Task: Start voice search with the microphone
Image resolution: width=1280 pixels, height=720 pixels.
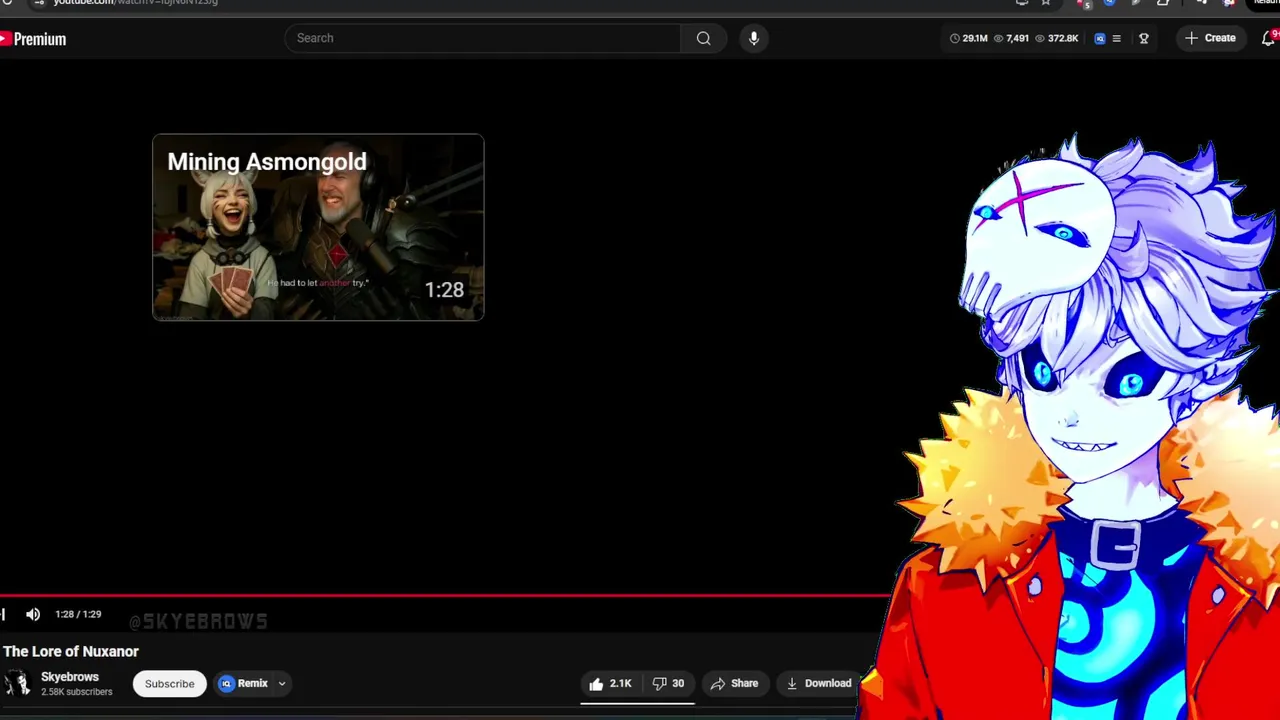Action: tap(754, 38)
